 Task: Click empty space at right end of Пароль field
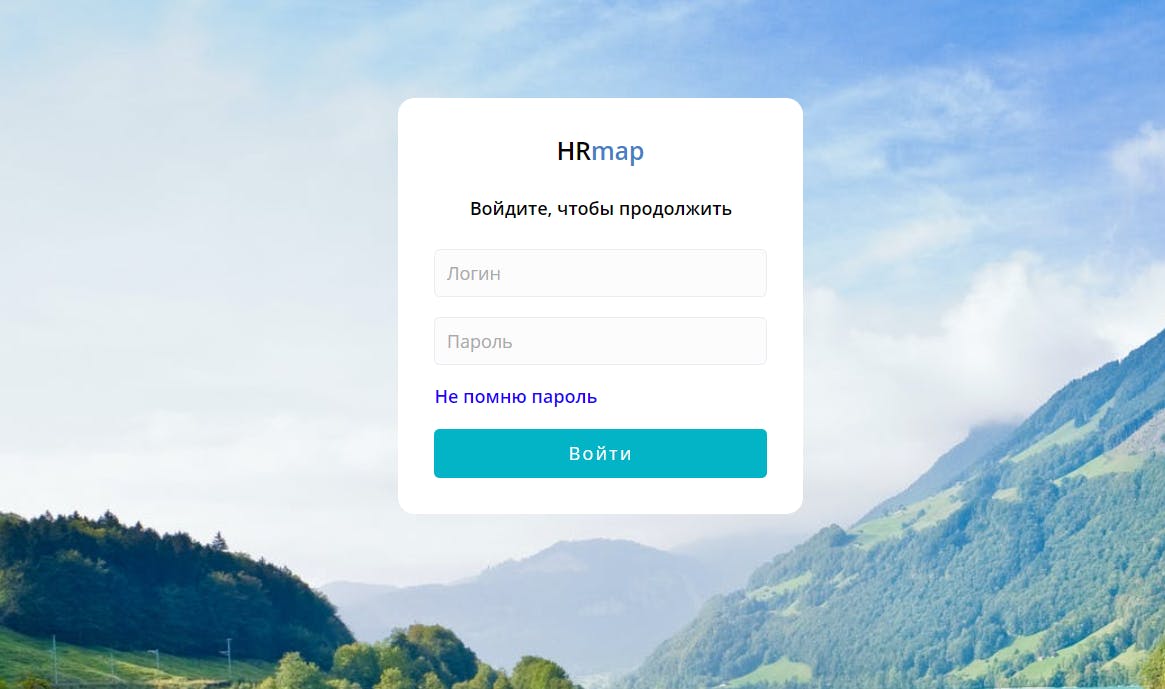click(728, 341)
